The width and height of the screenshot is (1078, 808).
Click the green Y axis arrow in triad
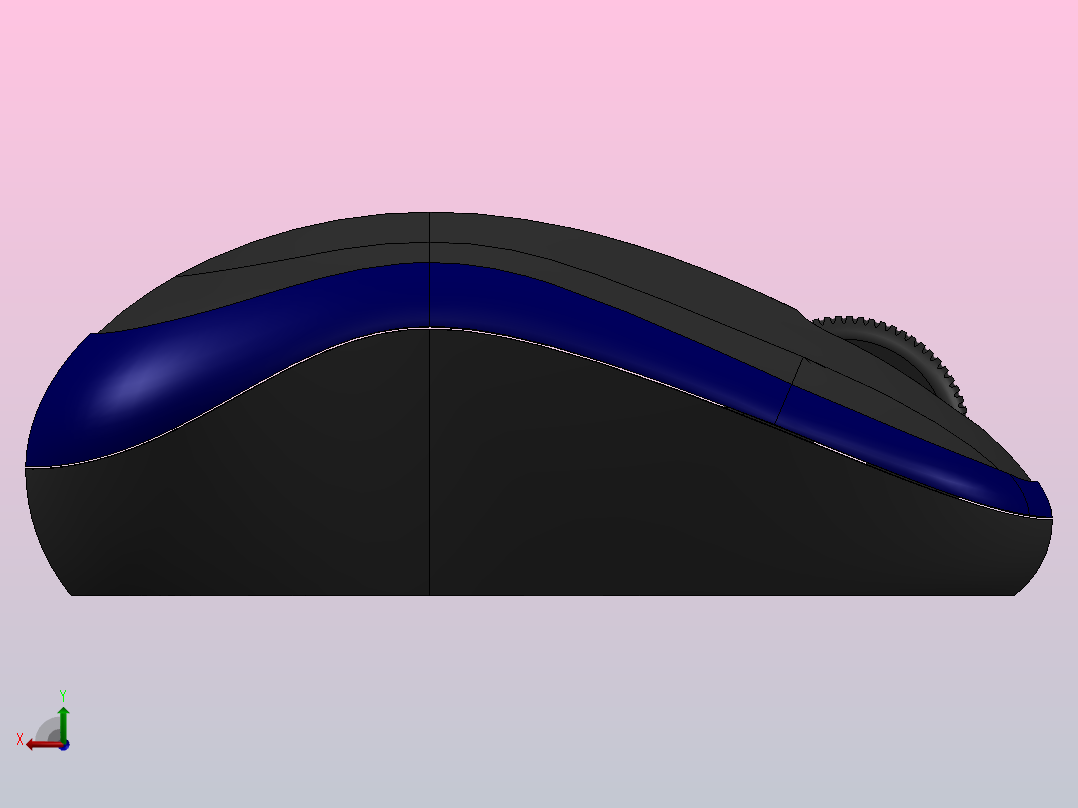click(x=63, y=723)
